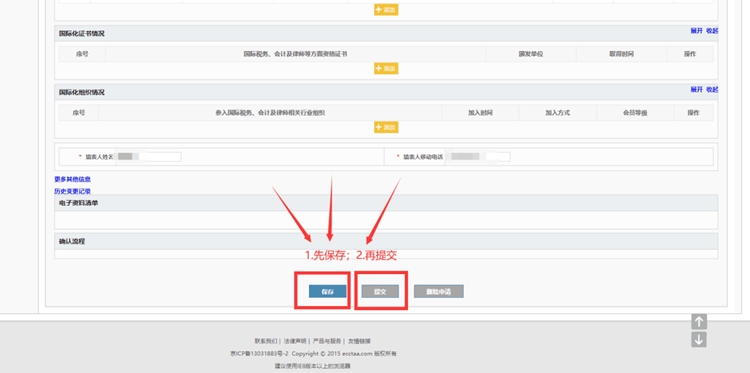Image resolution: width=750 pixels, height=373 pixels.
Task: Click the 颁发单位 column header
Action: point(531,54)
